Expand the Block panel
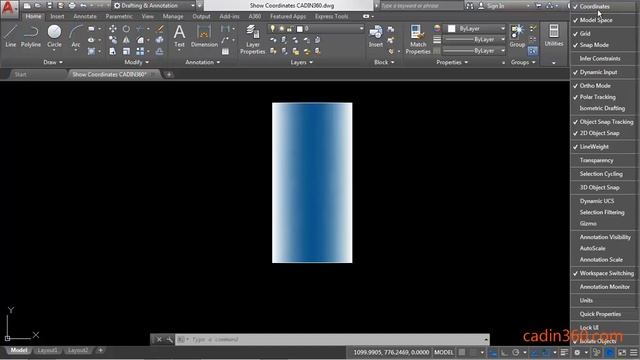 tap(384, 62)
